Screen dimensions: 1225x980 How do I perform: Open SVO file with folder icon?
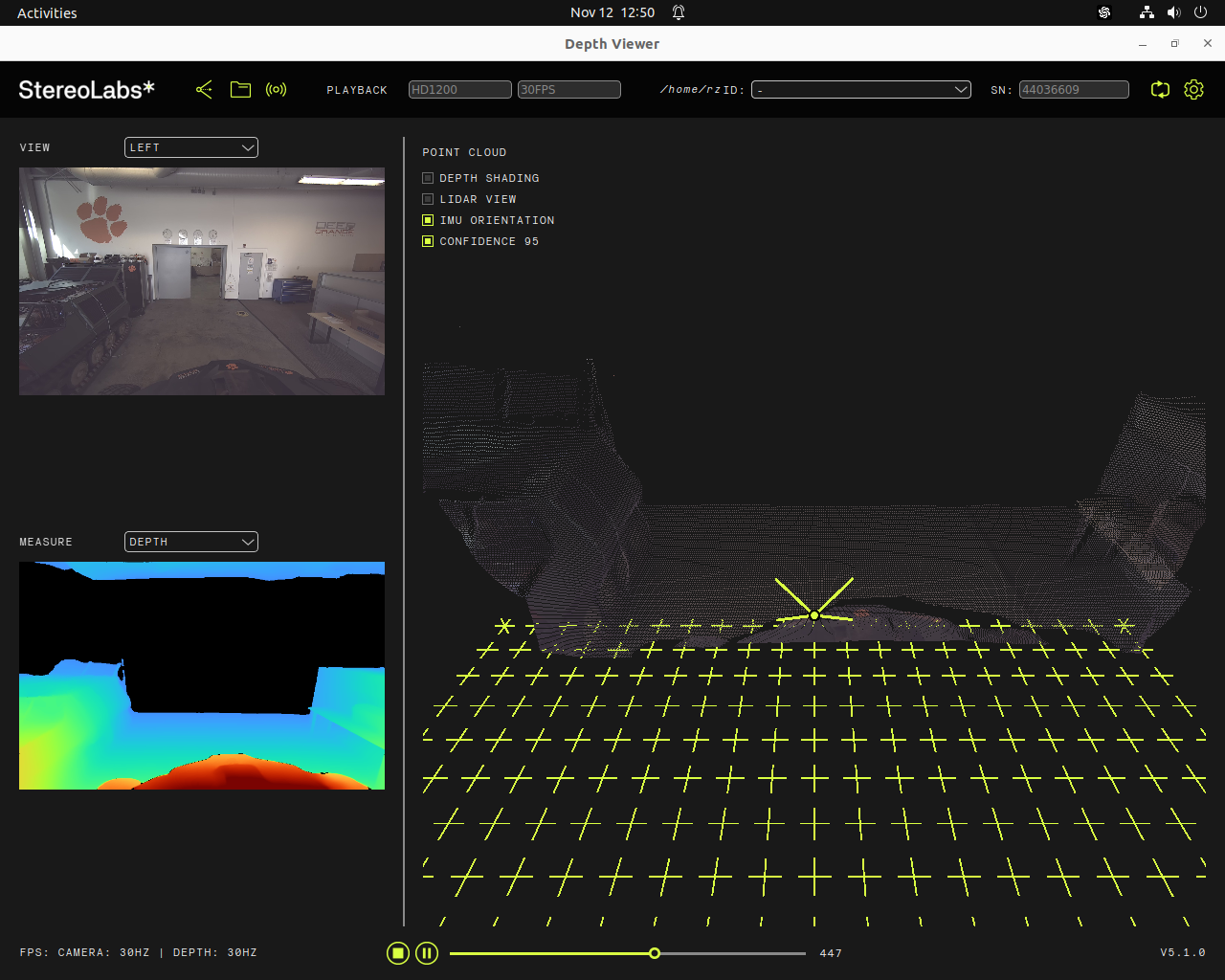240,90
